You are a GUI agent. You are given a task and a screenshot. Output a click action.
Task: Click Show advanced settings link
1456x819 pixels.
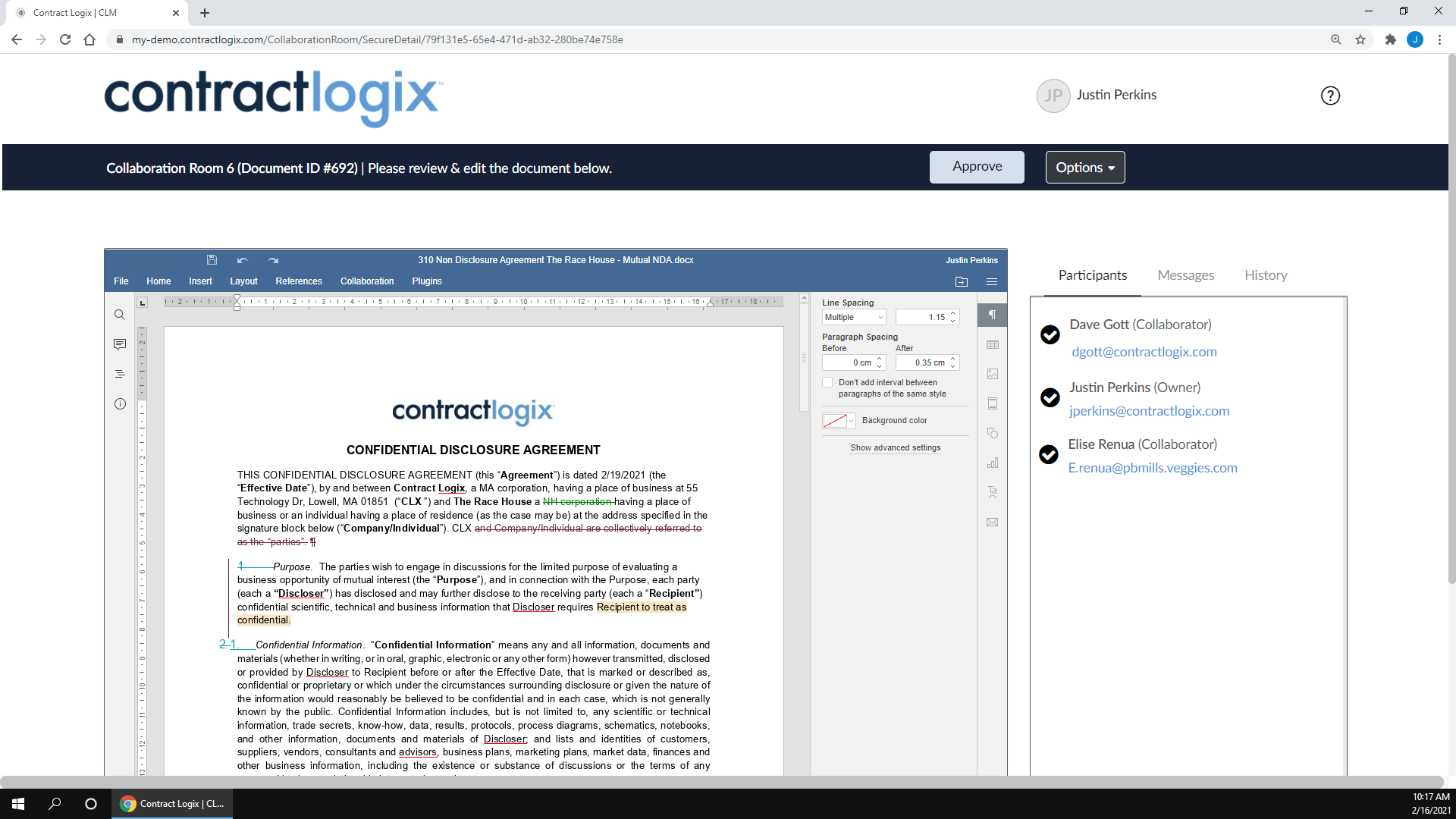point(895,448)
